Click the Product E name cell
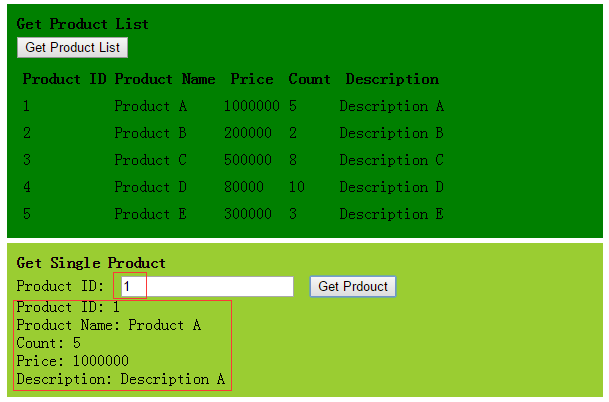 [151, 214]
